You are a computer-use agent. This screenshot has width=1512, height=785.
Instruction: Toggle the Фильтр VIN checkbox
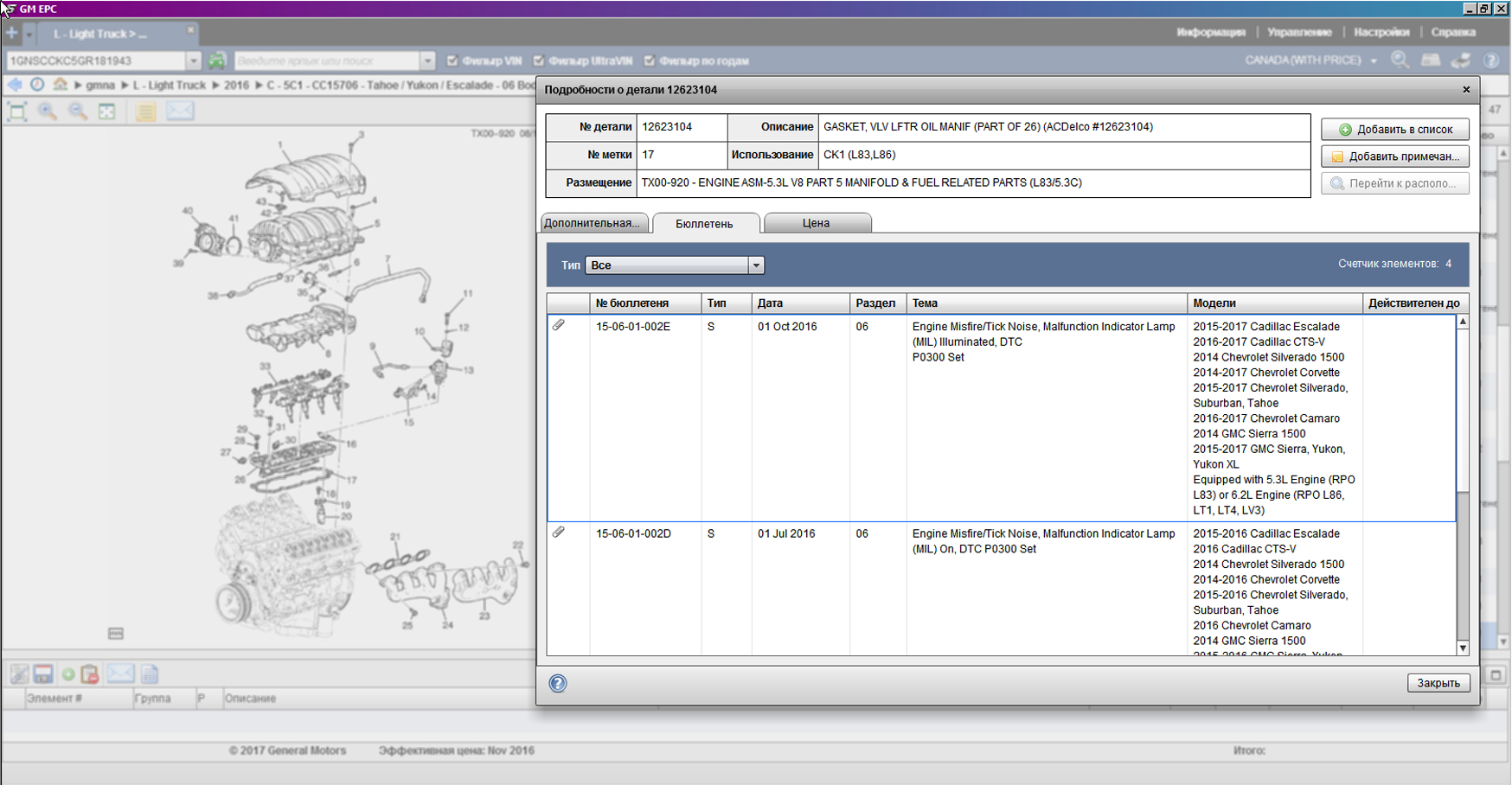[452, 61]
